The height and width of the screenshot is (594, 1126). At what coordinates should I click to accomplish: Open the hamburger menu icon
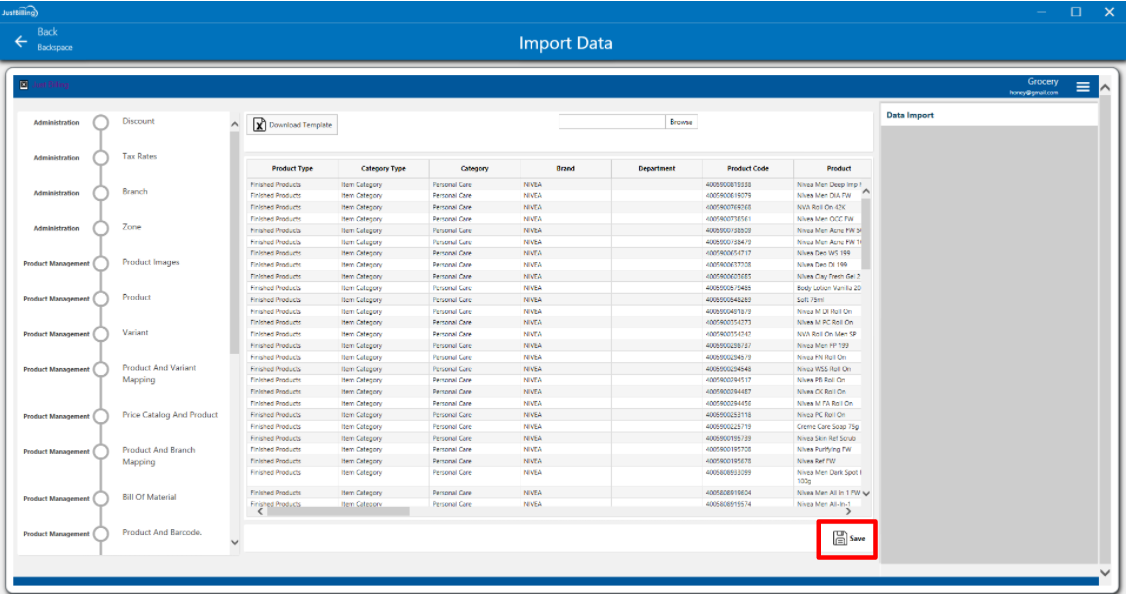tap(1083, 87)
